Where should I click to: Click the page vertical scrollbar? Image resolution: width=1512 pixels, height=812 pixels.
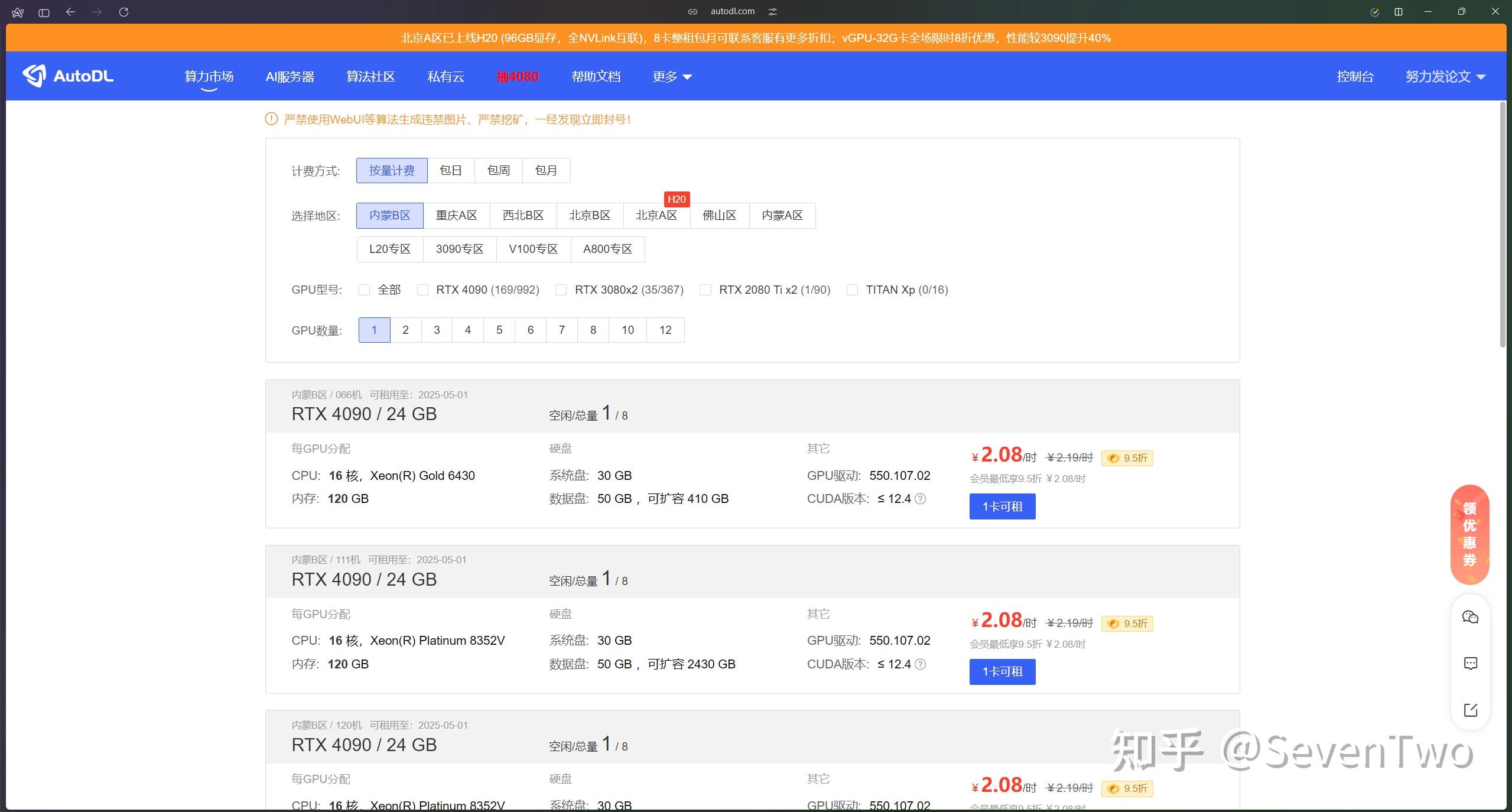[1503, 225]
